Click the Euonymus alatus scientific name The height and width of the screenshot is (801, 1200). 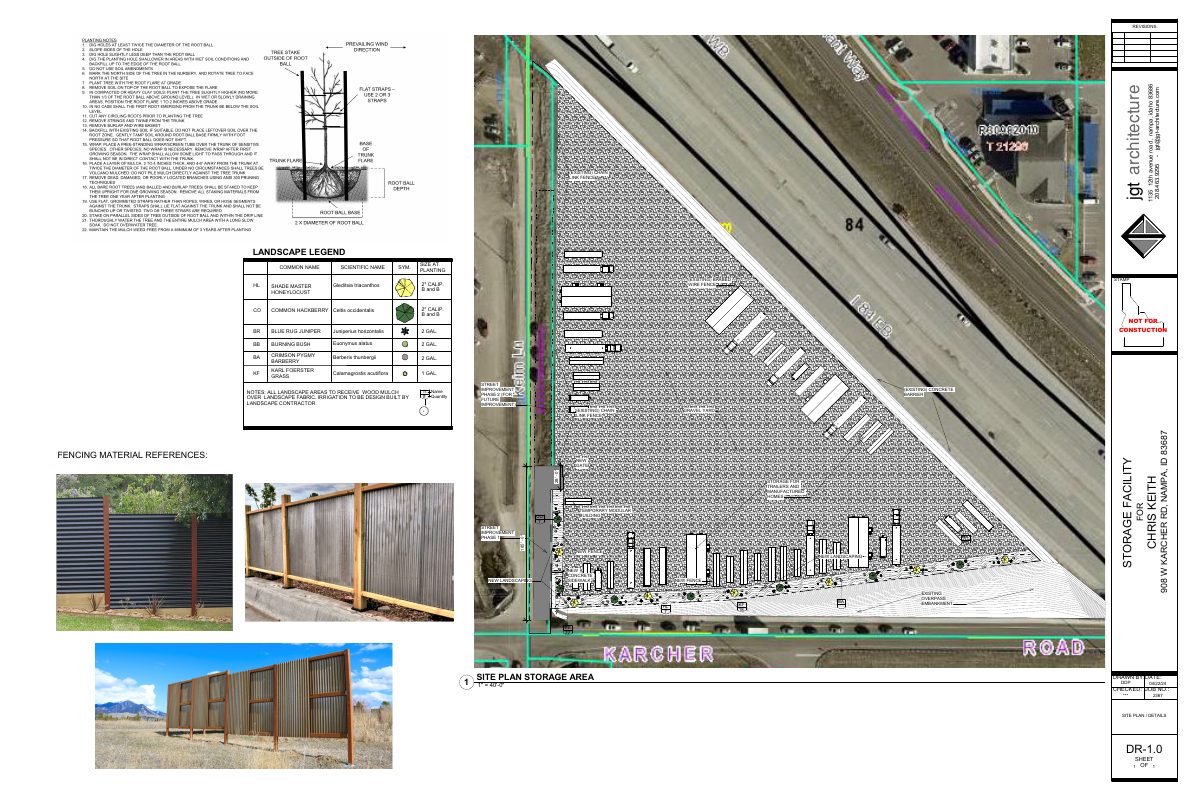(x=352, y=344)
